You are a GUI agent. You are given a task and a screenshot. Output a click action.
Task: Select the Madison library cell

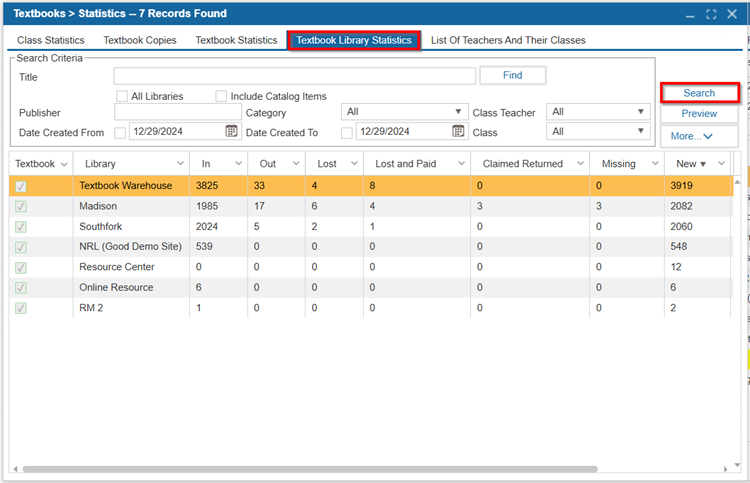click(131, 206)
